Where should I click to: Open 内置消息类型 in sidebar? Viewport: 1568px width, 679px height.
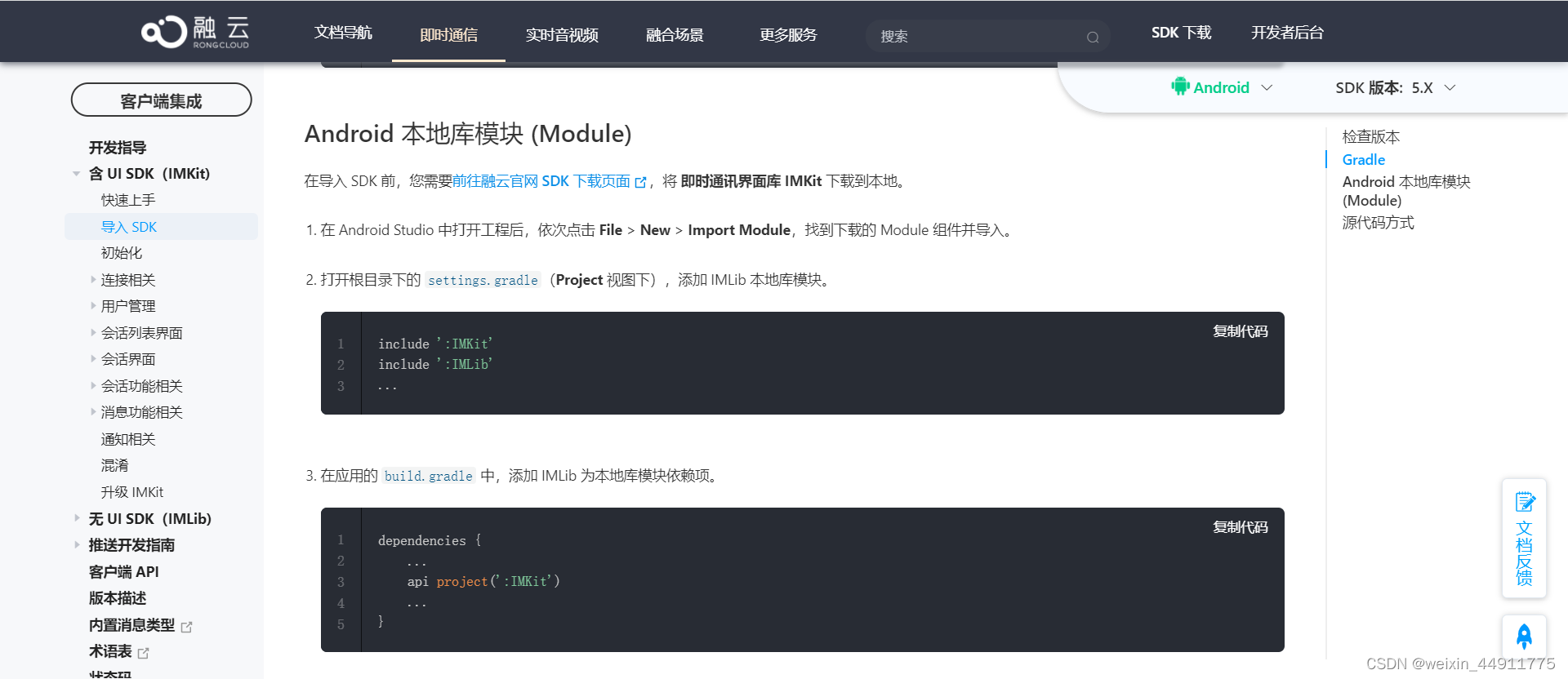coord(131,625)
